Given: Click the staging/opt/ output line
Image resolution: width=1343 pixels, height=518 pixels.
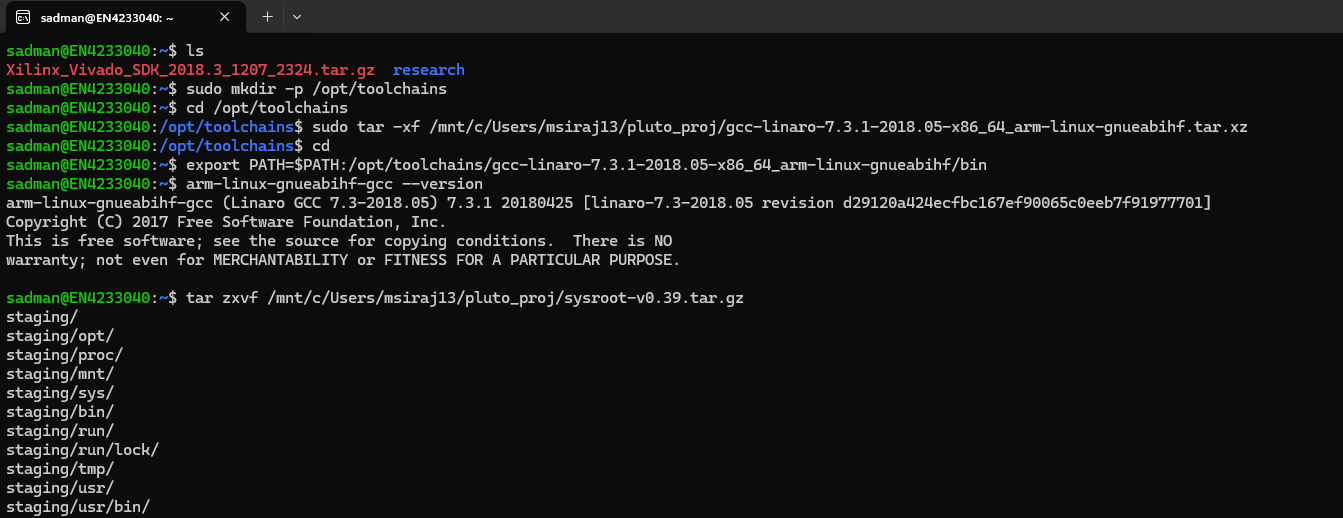Looking at the screenshot, I should click(60, 336).
